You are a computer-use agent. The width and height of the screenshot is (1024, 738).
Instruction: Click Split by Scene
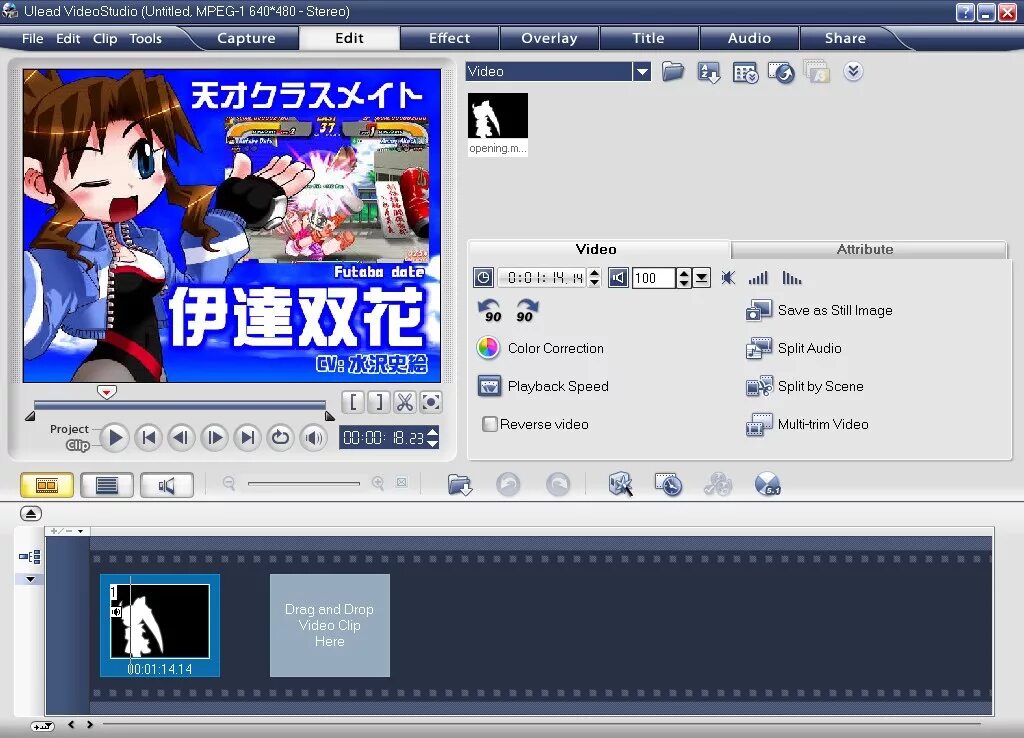(805, 386)
